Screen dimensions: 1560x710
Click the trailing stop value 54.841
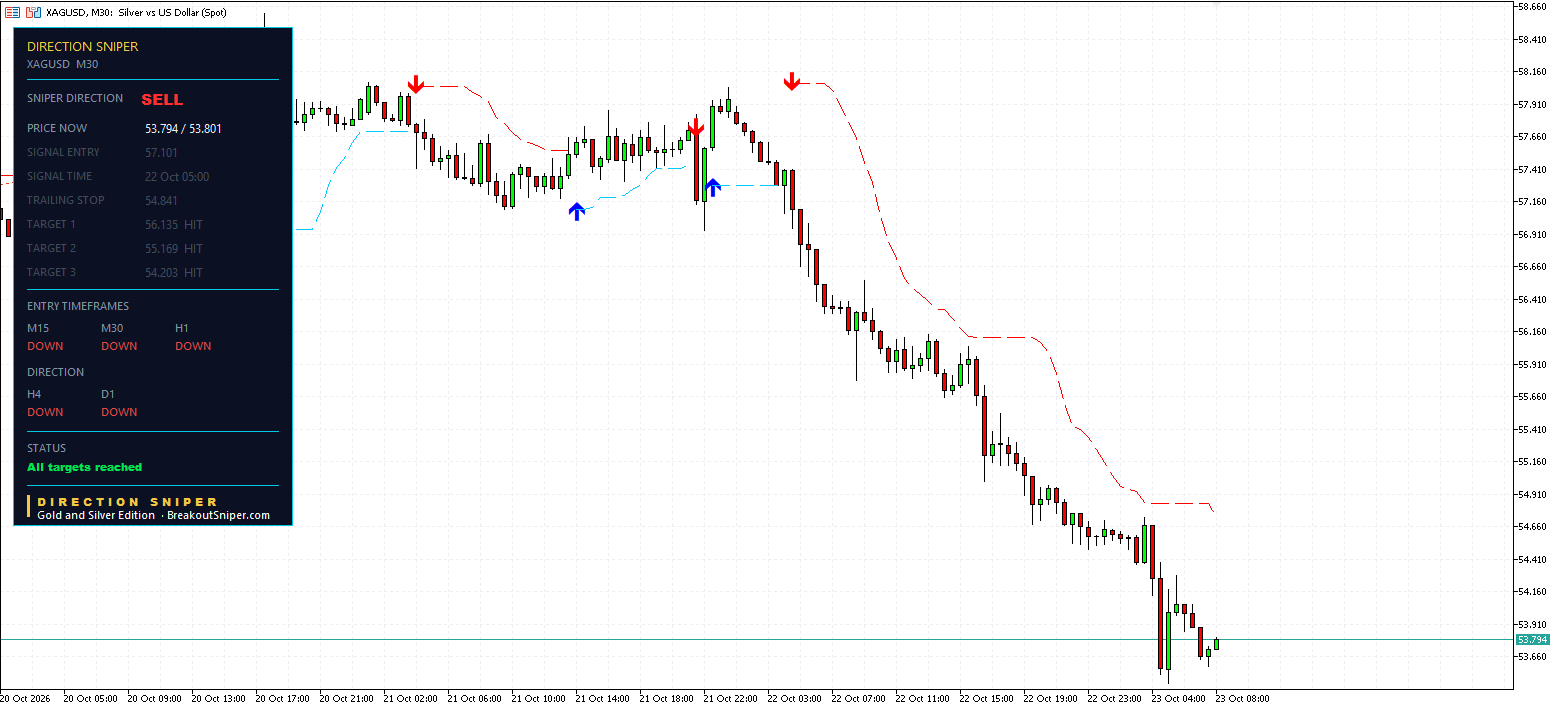pyautogui.click(x=161, y=201)
